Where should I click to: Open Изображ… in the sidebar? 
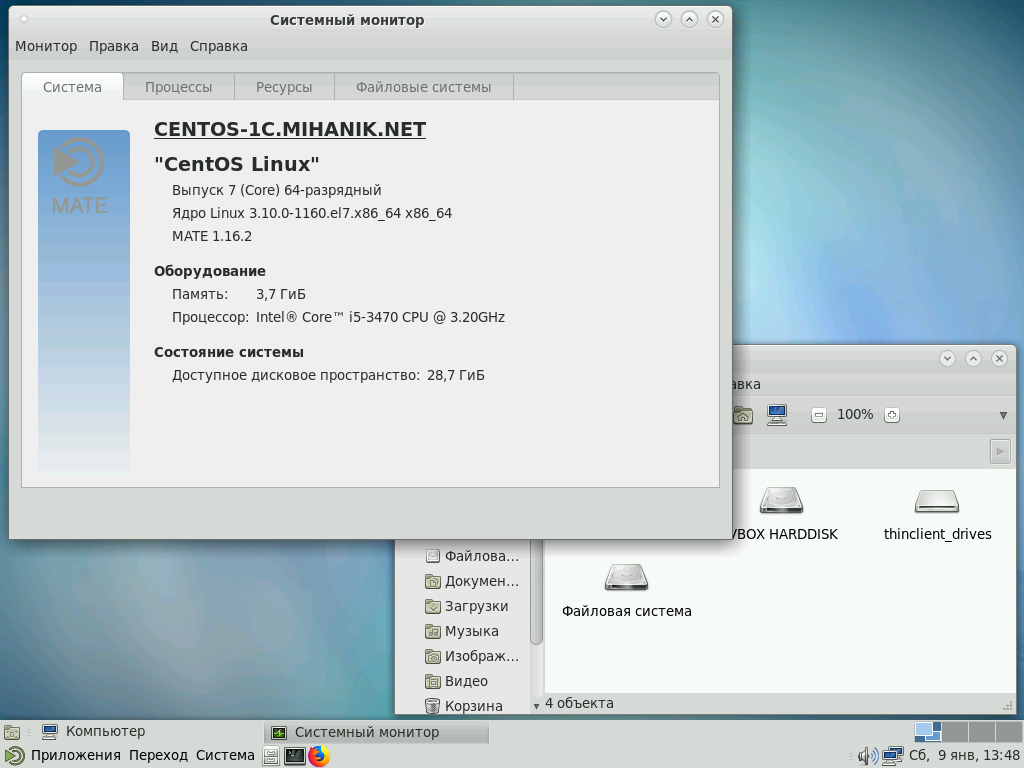(x=472, y=656)
